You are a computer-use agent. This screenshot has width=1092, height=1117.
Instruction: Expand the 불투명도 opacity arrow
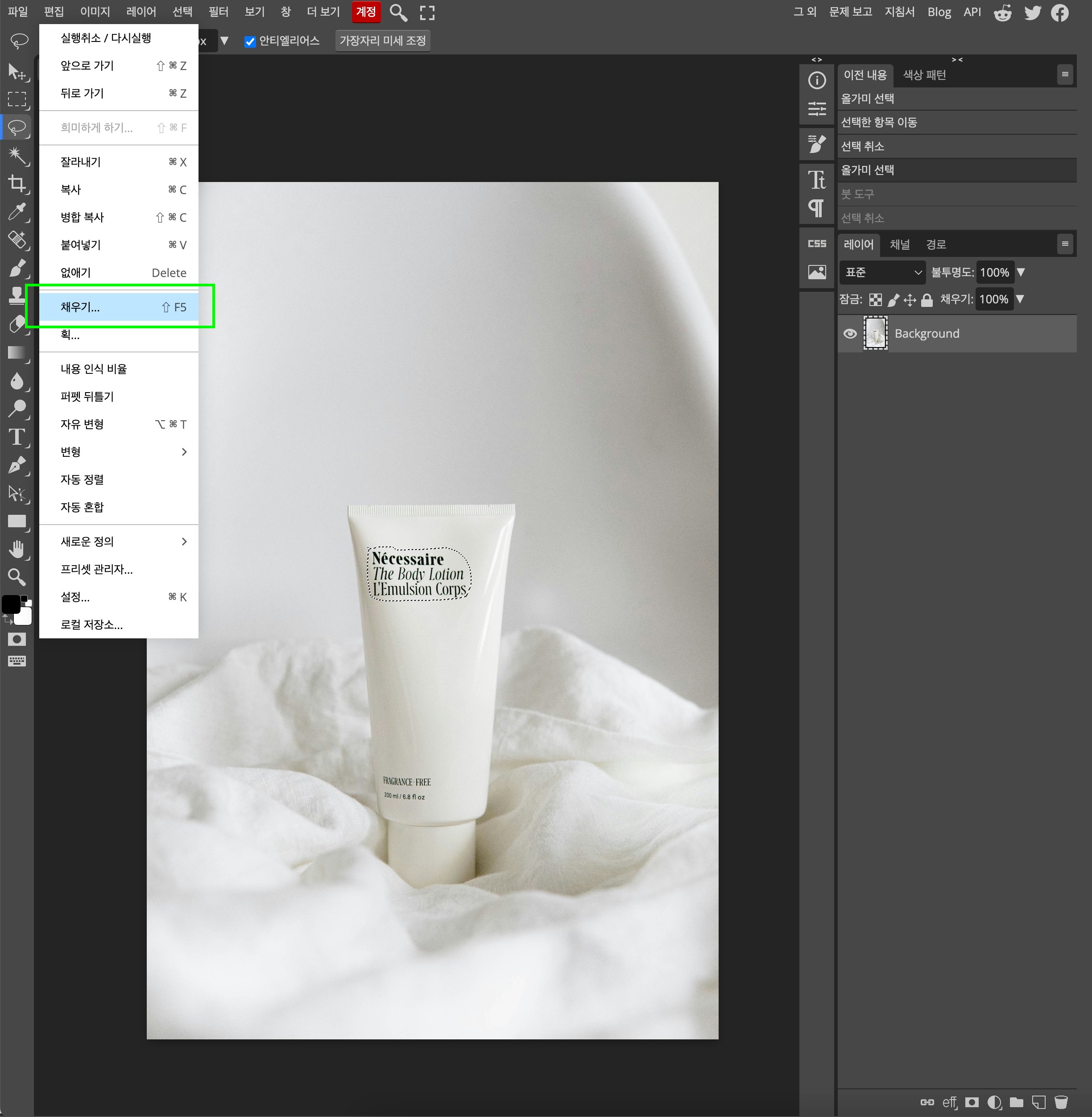[1021, 273]
